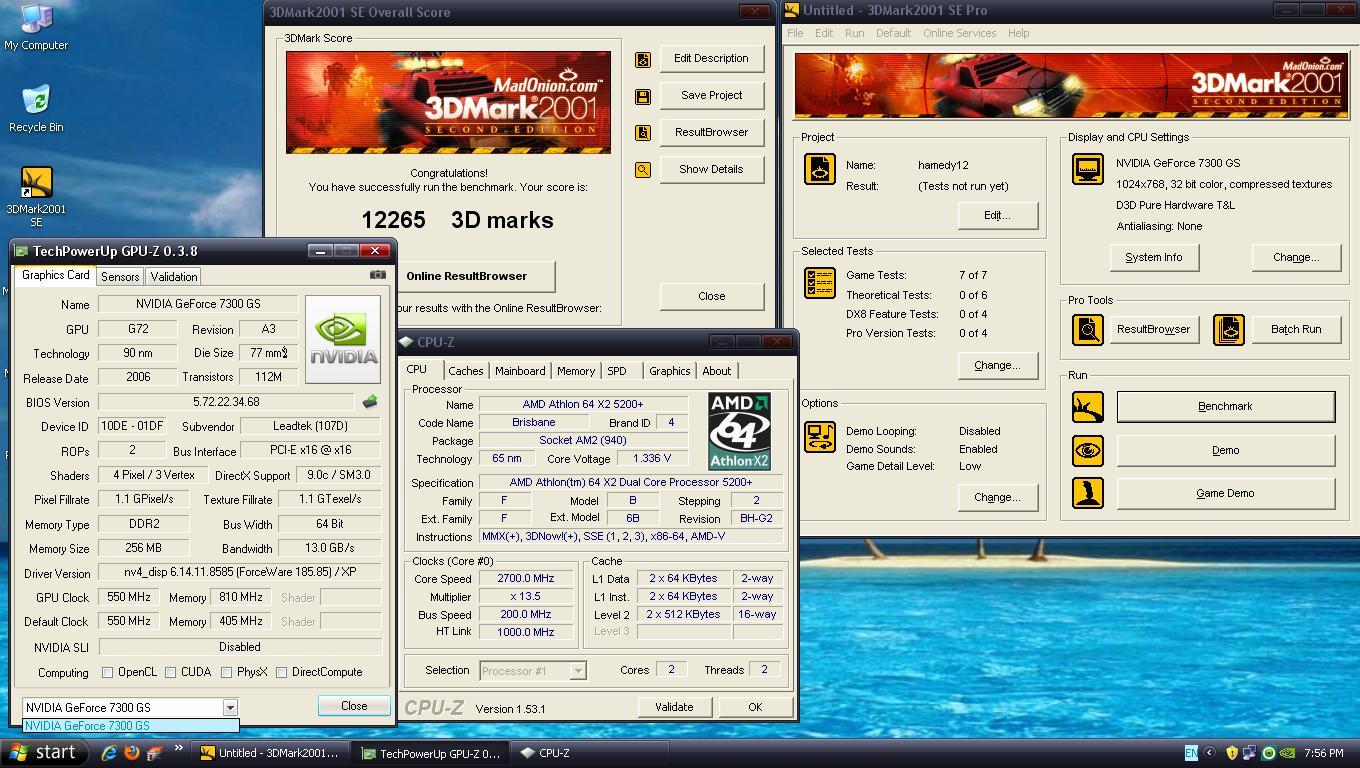
Task: Open My Computer desktop icon
Action: [x=36, y=27]
